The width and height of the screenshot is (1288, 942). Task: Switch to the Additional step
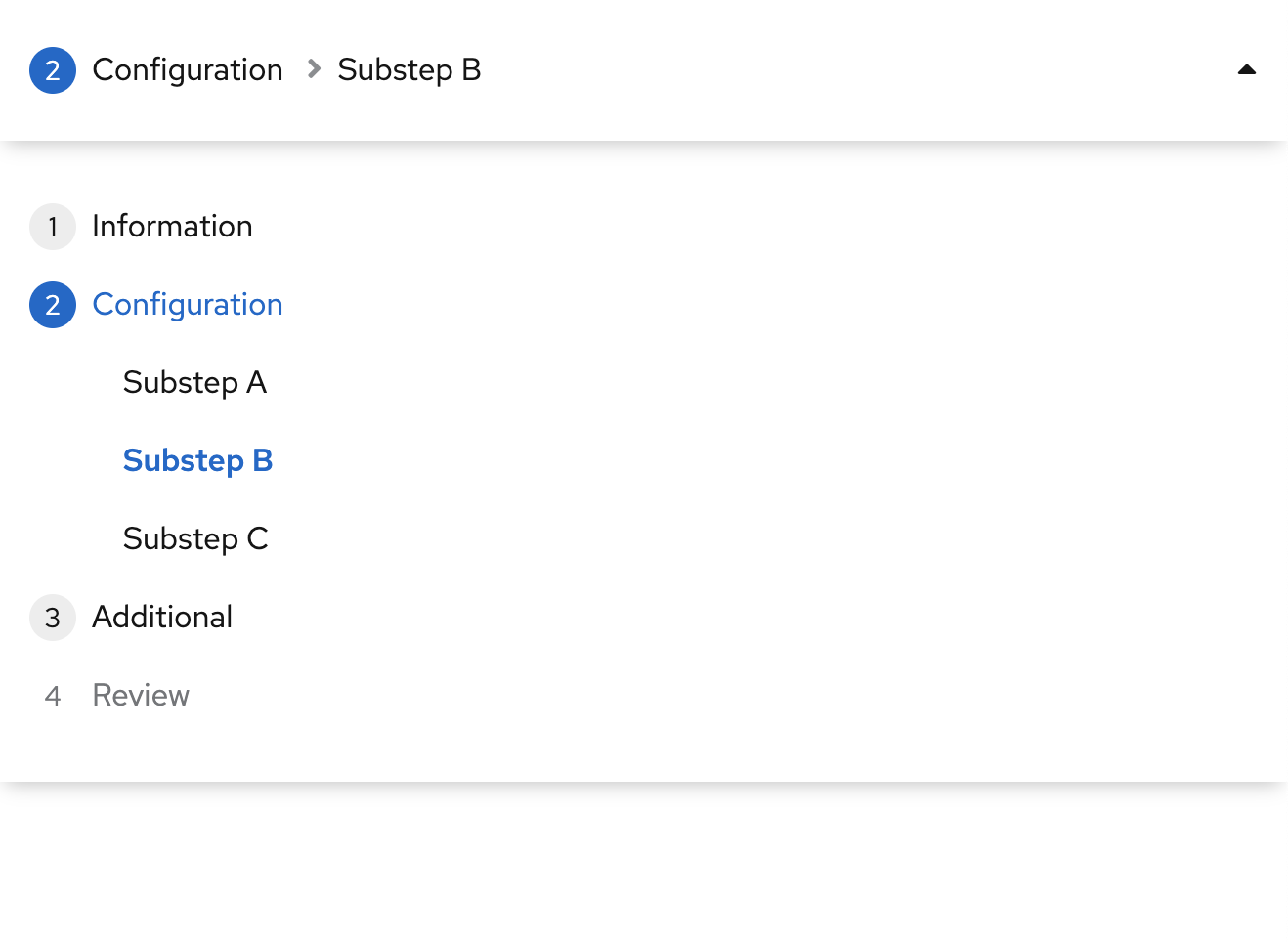pyautogui.click(x=162, y=617)
